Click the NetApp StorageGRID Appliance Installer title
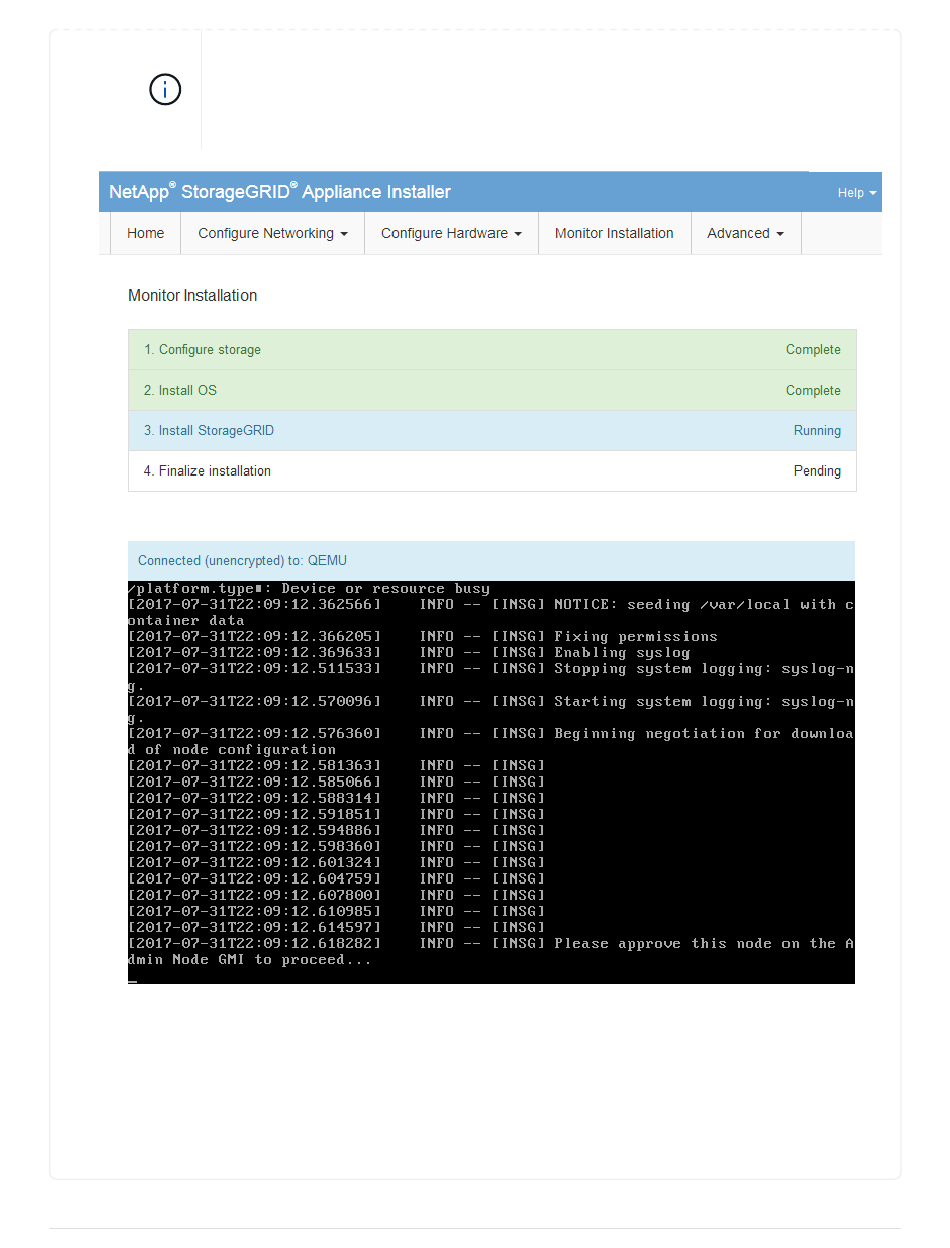This screenshot has width=950, height=1248. (x=280, y=192)
